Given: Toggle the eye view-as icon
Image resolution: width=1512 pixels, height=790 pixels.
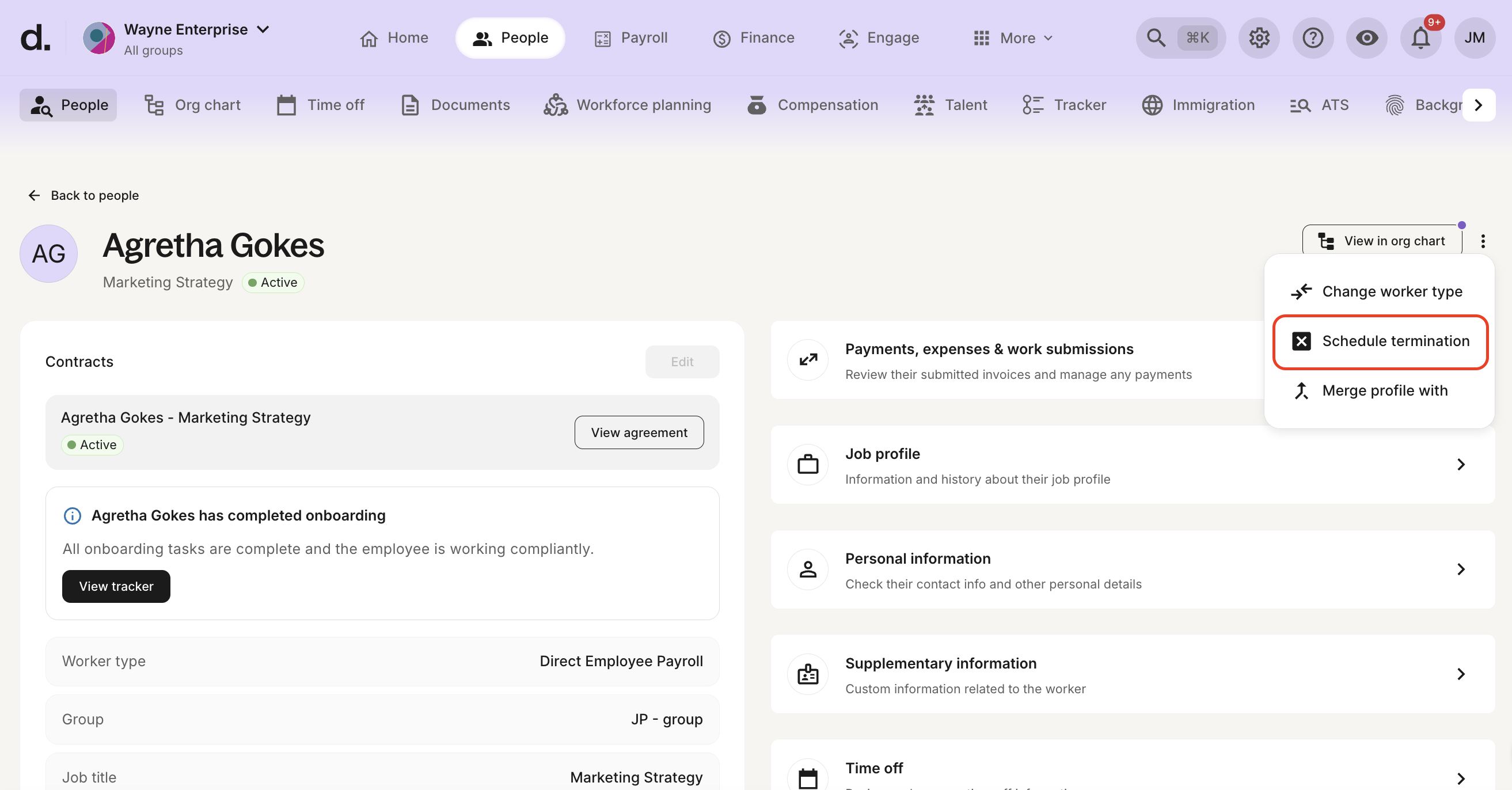Looking at the screenshot, I should click(1366, 38).
